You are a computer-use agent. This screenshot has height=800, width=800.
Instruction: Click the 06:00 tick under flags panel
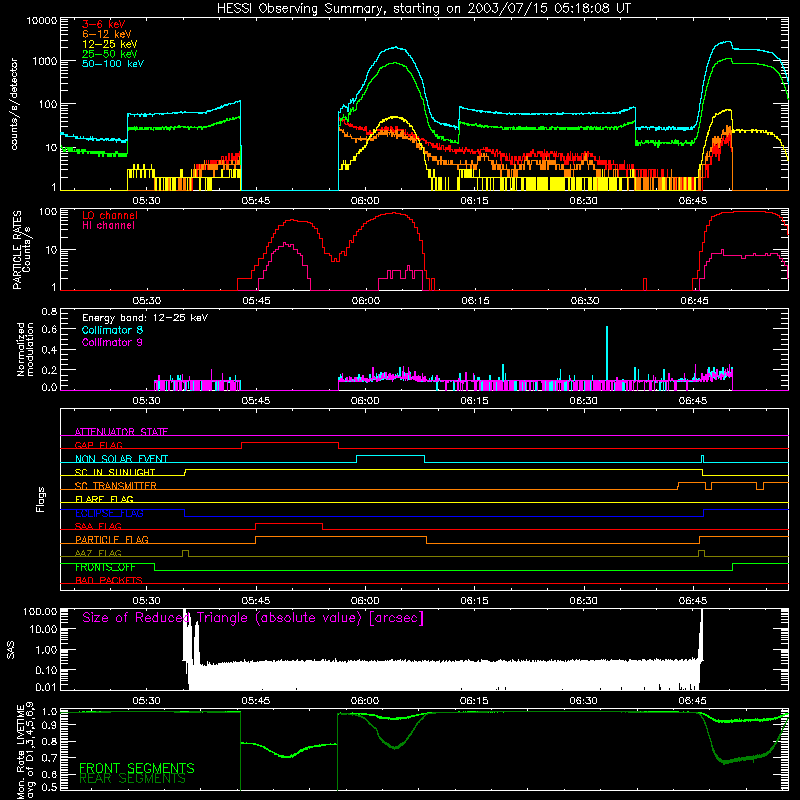click(x=365, y=601)
